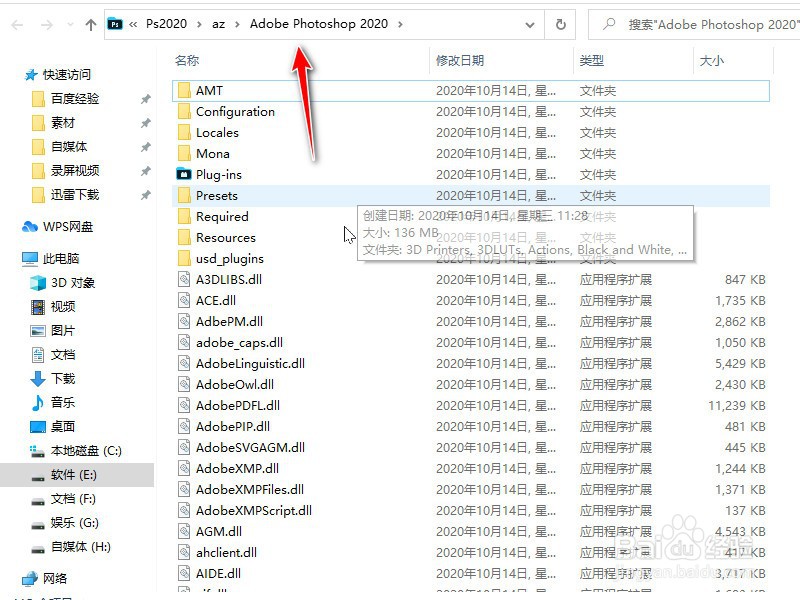Image resolution: width=800 pixels, height=600 pixels.
Task: Select AdobePIP.dll file name
Action: (233, 427)
